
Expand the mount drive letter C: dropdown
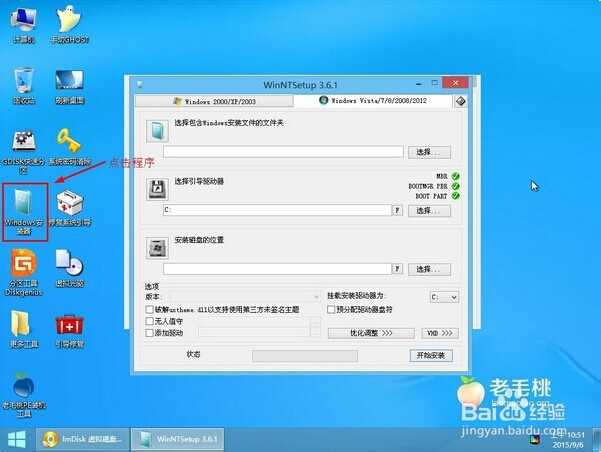click(444, 297)
